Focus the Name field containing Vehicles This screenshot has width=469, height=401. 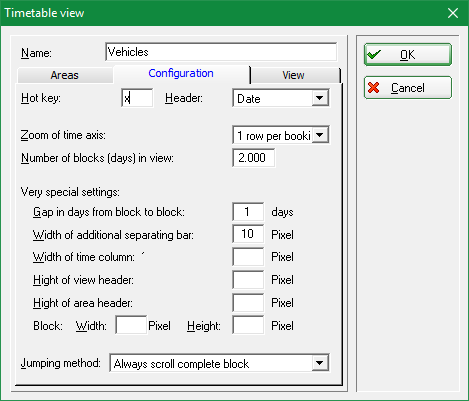(221, 52)
